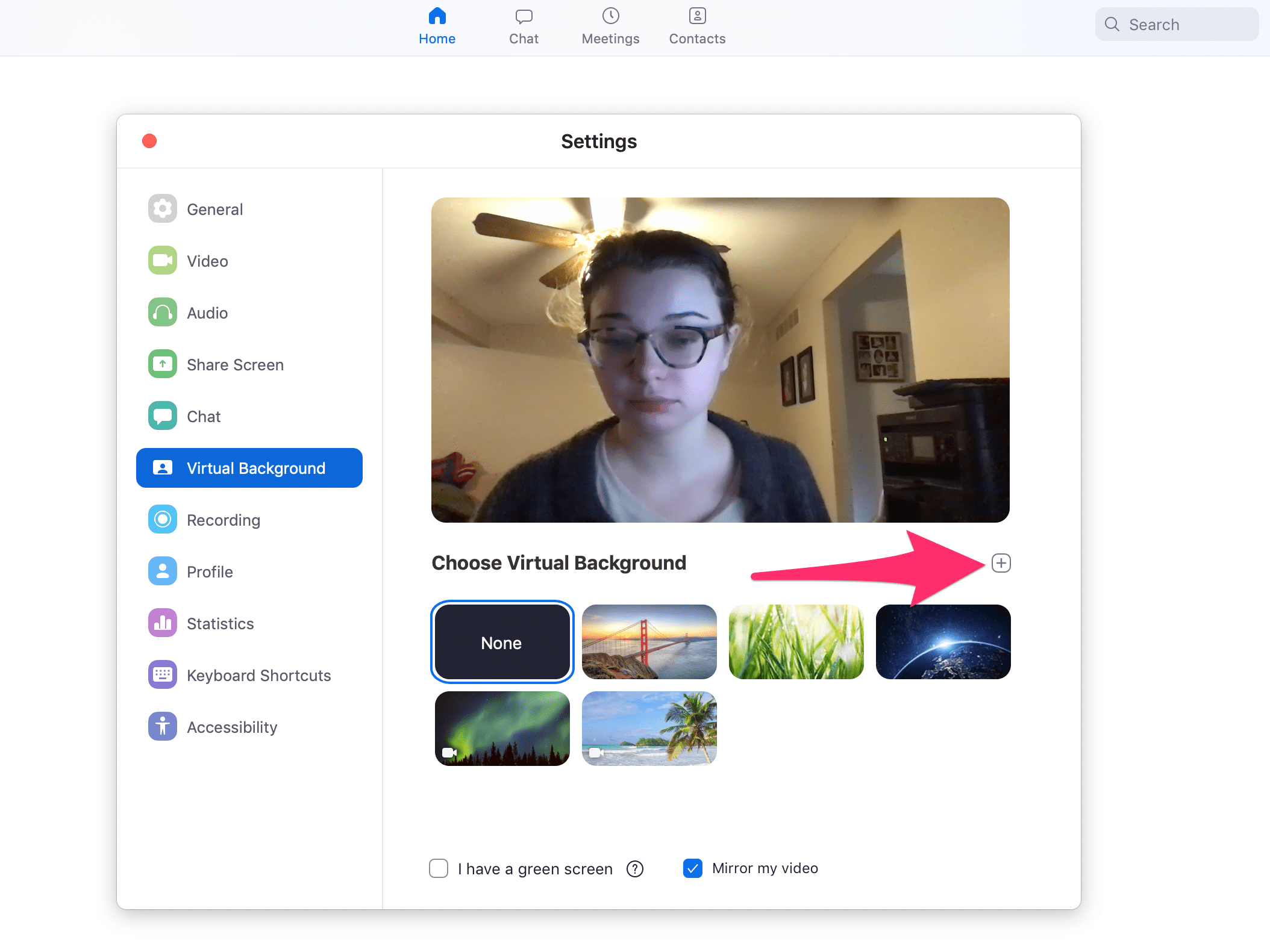Screen dimensions: 1270x952
Task: Choose the Golden Gate Bridge background
Action: pyautogui.click(x=649, y=642)
